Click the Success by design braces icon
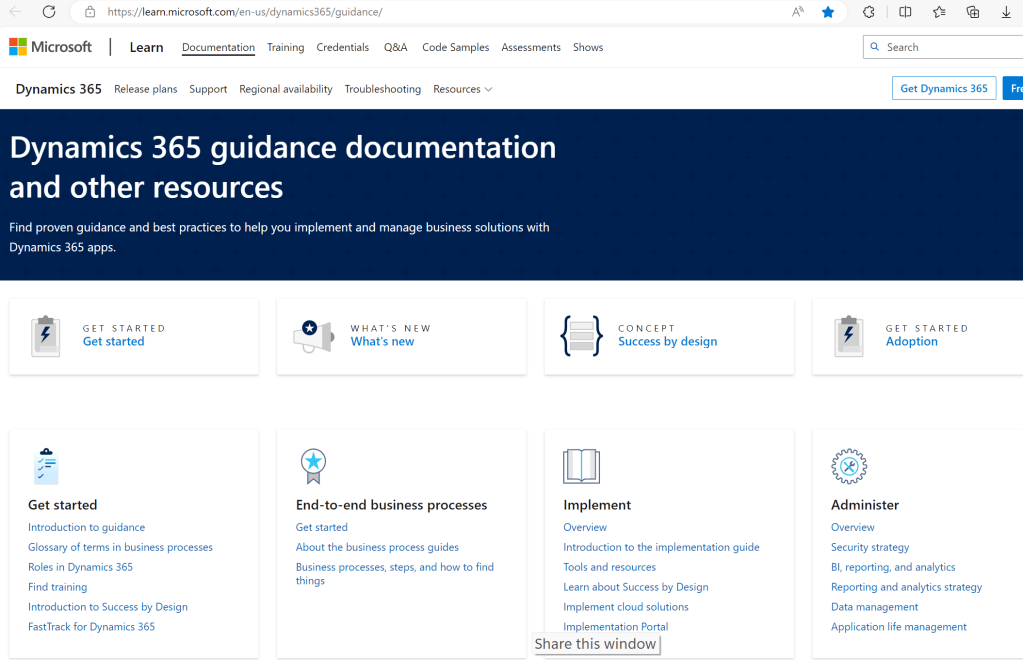 click(x=581, y=336)
